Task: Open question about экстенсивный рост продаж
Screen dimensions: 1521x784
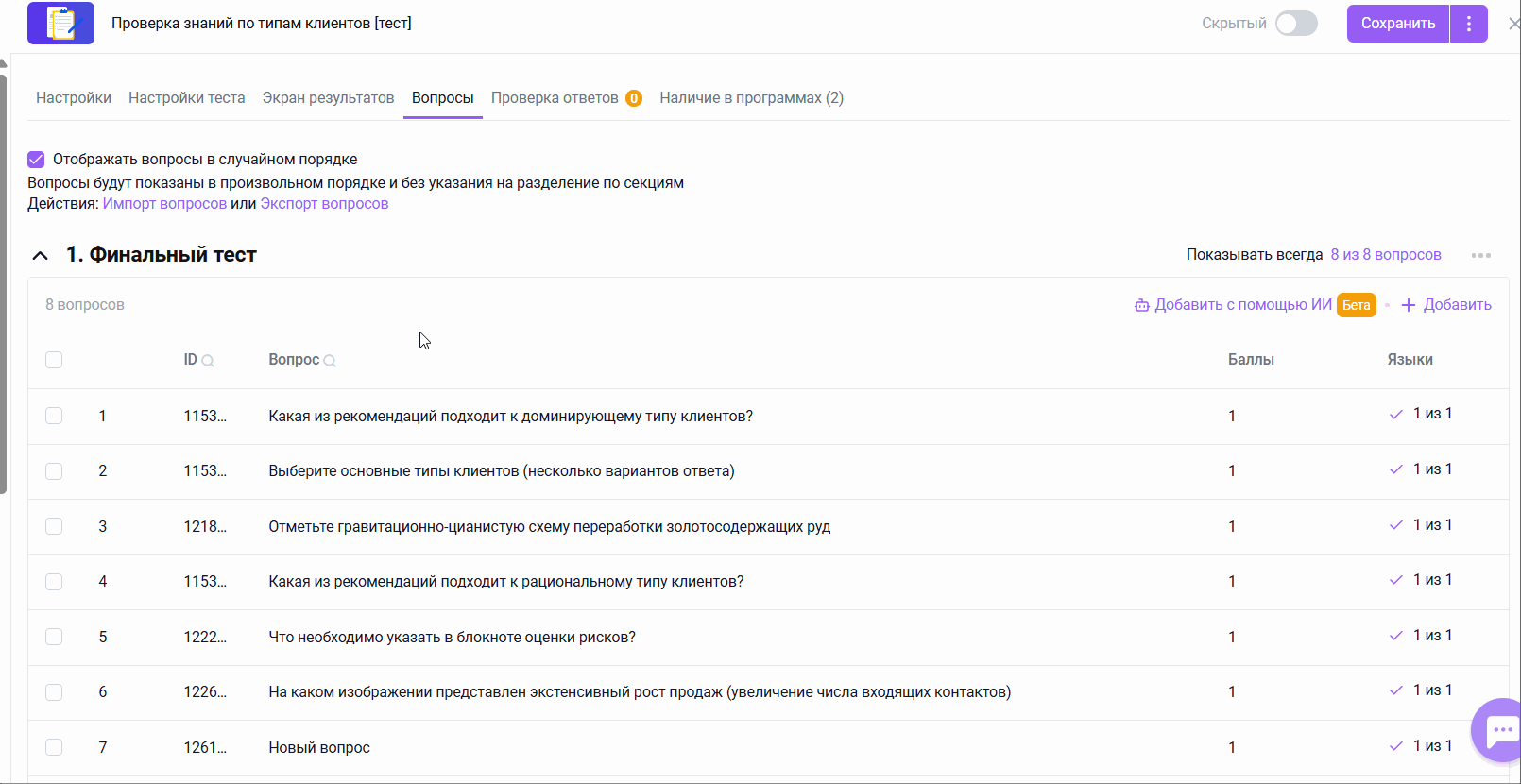Action: pyautogui.click(x=640, y=692)
